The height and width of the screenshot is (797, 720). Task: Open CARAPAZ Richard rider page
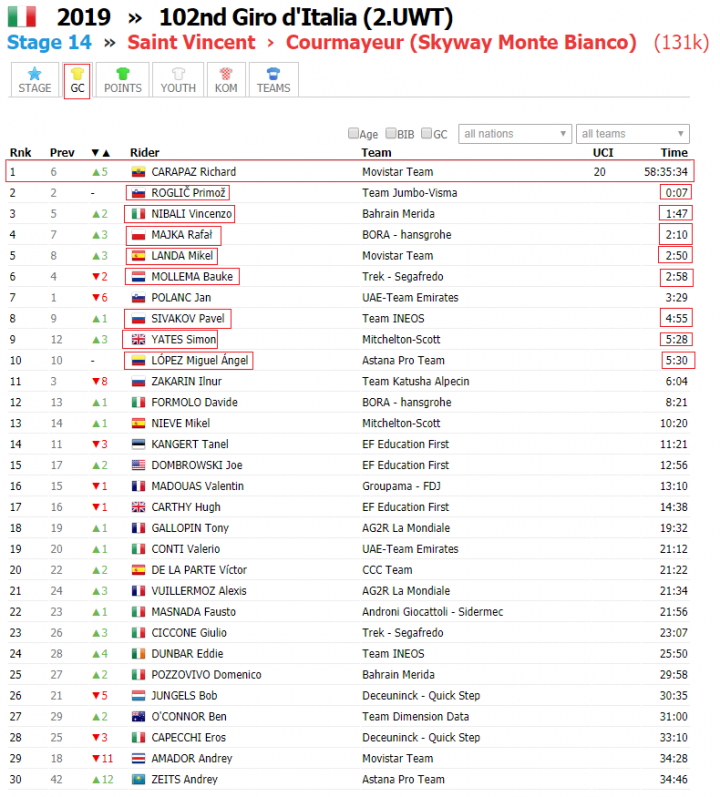[x=194, y=172]
